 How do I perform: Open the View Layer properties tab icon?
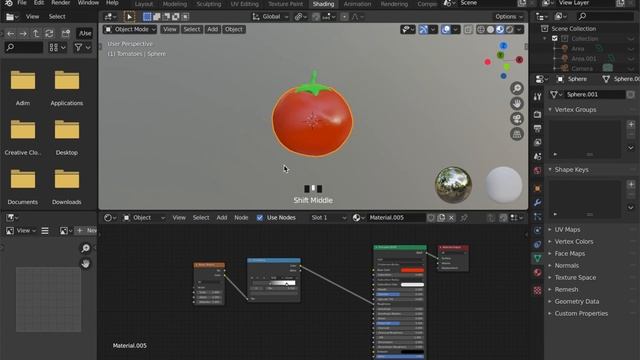537,142
